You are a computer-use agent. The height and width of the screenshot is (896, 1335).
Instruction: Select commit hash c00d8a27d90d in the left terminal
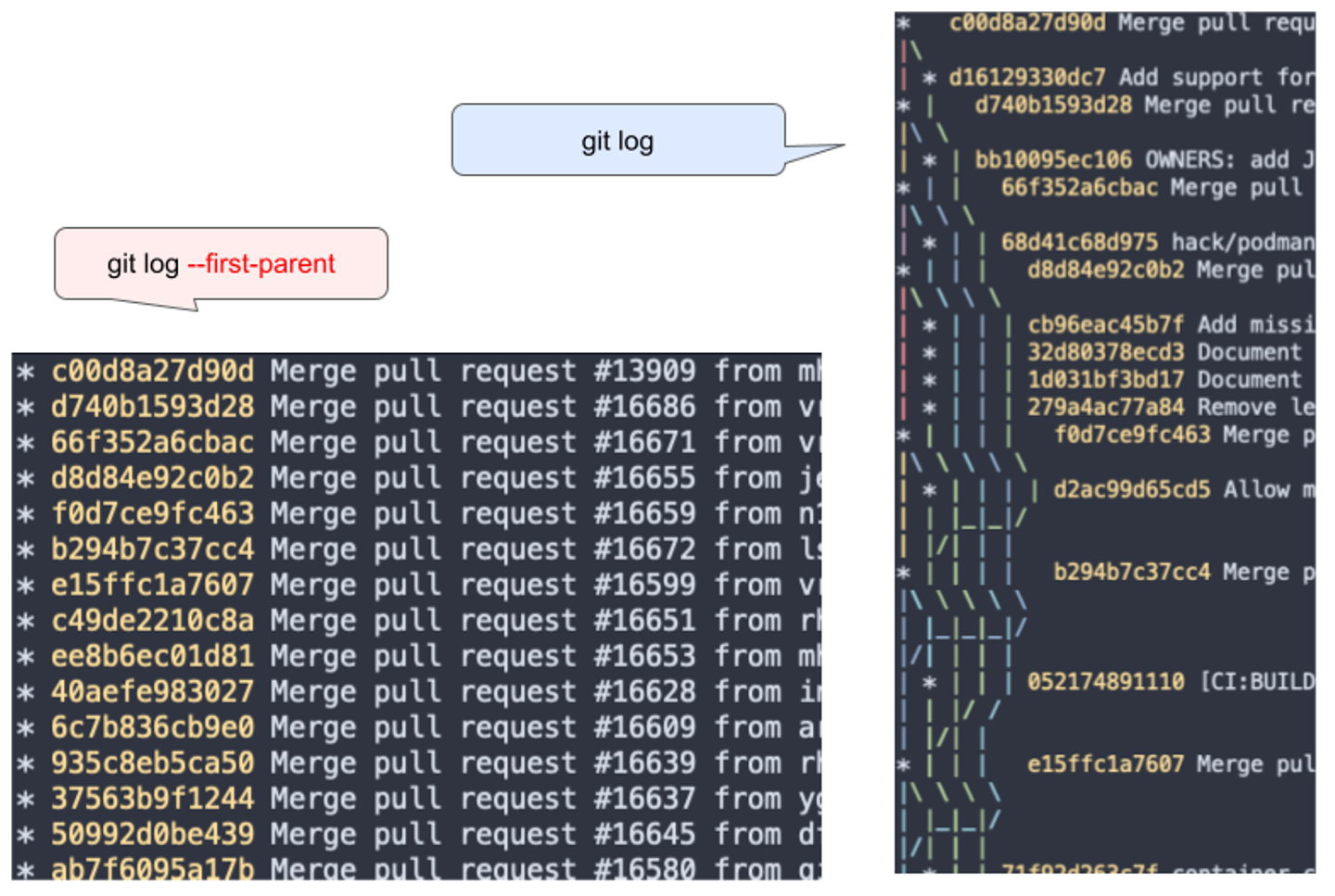(152, 371)
